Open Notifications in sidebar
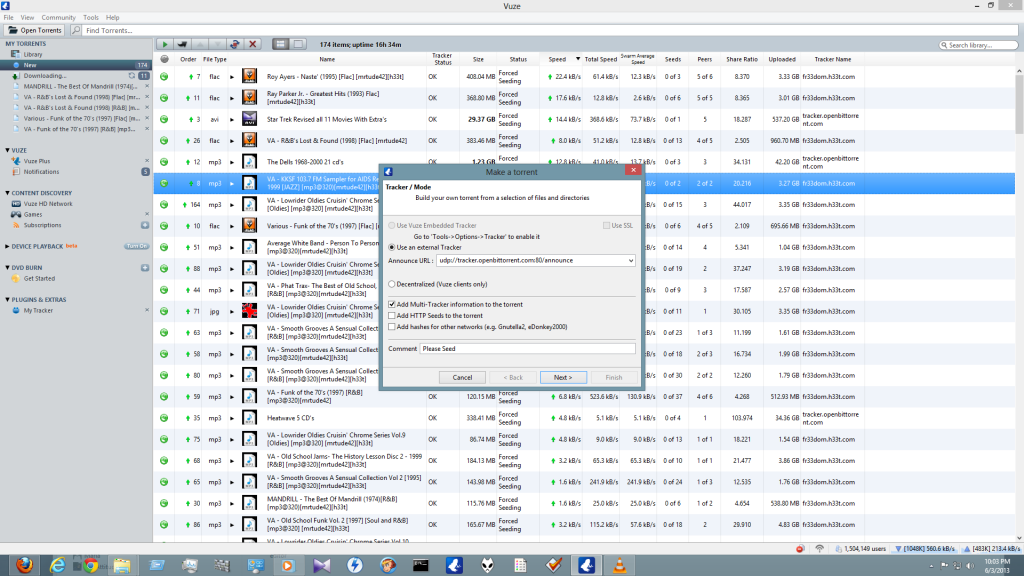Screen dimensions: 1024x576 coord(41,172)
